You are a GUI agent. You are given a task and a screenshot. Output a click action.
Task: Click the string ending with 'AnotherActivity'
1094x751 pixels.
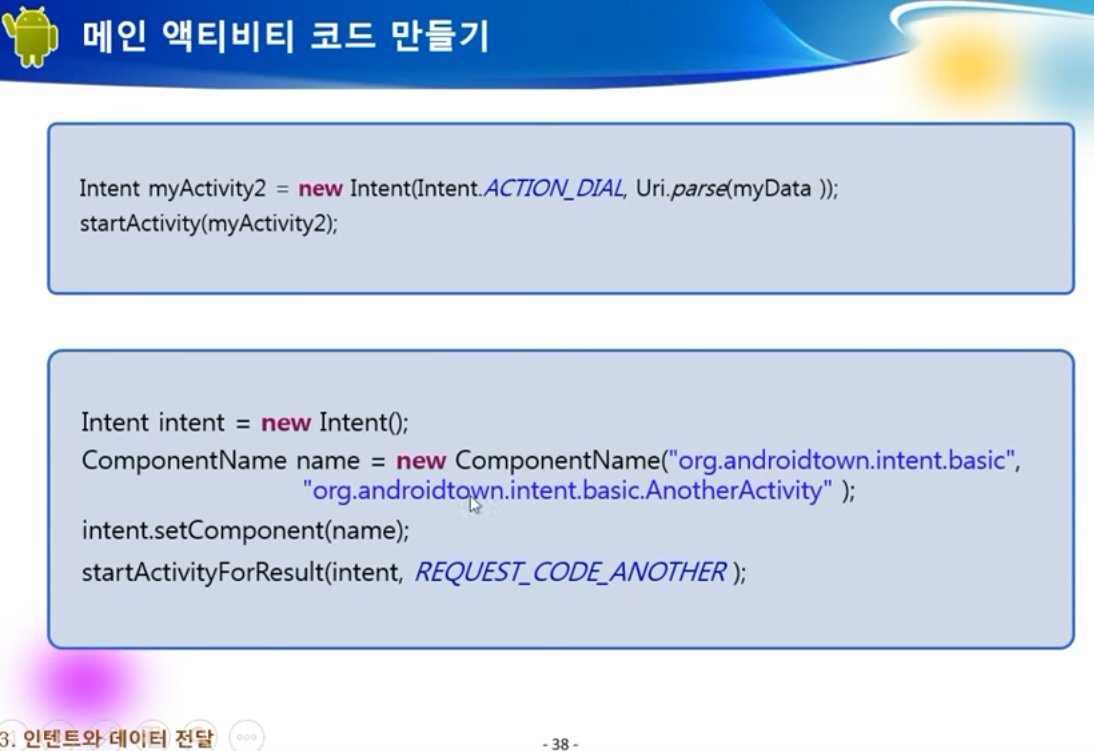tap(567, 491)
